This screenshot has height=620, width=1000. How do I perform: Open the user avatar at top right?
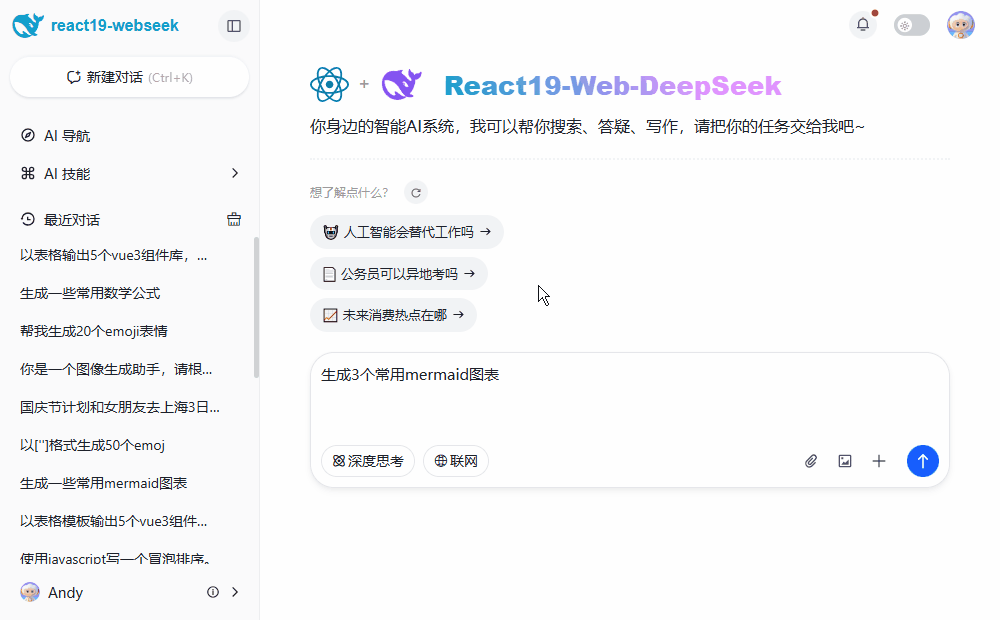(960, 26)
